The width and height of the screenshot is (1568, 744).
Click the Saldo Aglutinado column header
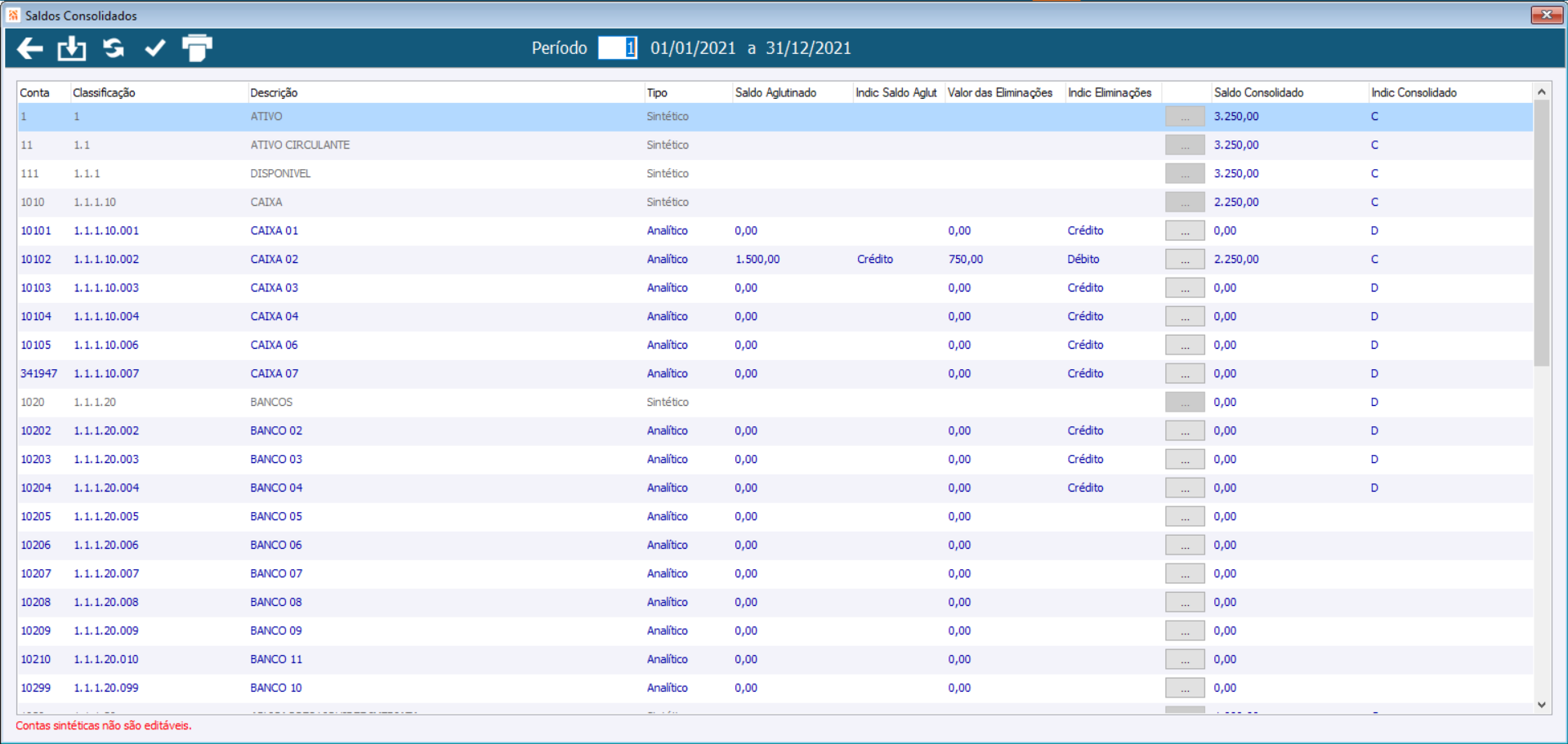point(775,92)
